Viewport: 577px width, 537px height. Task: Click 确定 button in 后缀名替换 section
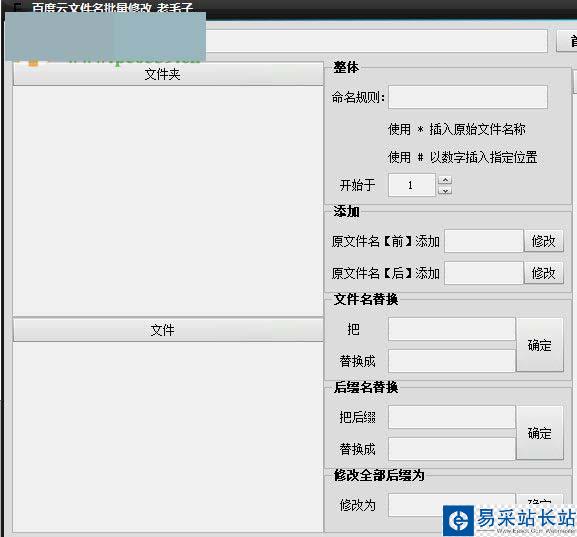(x=540, y=433)
